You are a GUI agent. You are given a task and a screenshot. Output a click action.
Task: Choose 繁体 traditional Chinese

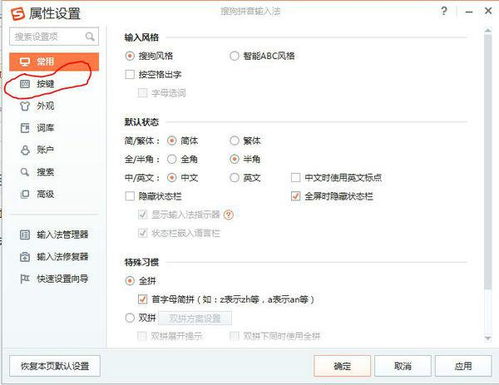tap(234, 141)
